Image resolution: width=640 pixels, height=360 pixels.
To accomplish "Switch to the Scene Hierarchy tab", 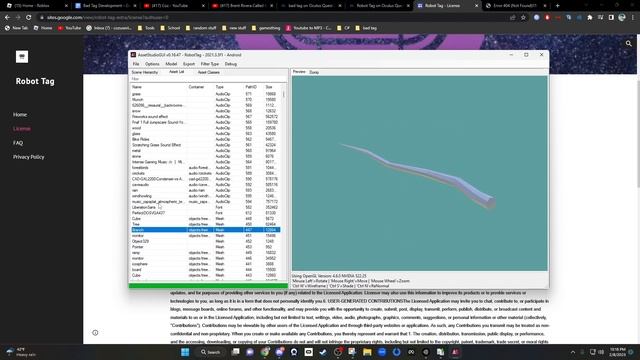I will click(145, 72).
